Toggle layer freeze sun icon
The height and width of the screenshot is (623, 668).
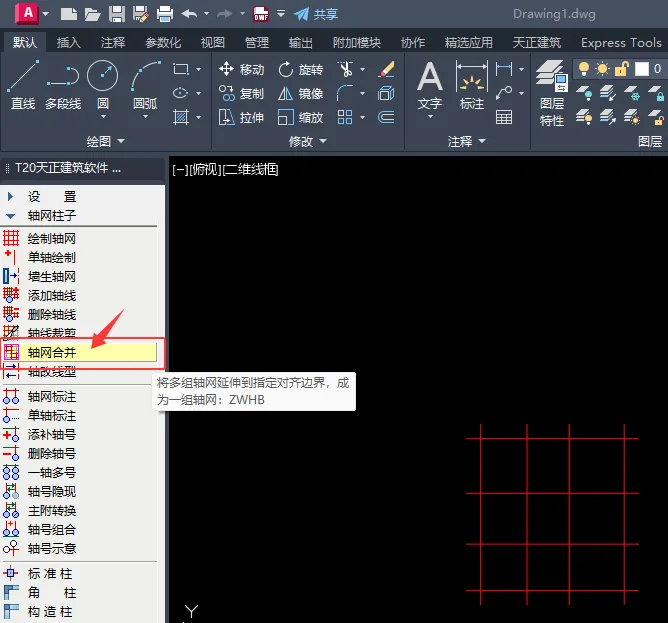pos(602,69)
